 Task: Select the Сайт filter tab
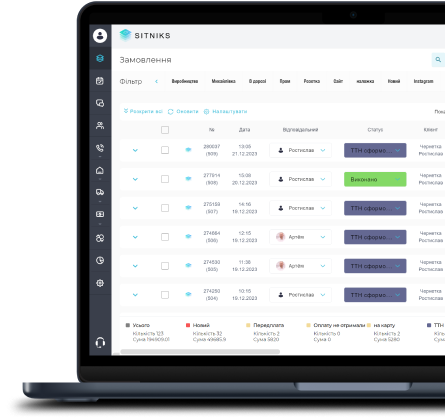338,81
